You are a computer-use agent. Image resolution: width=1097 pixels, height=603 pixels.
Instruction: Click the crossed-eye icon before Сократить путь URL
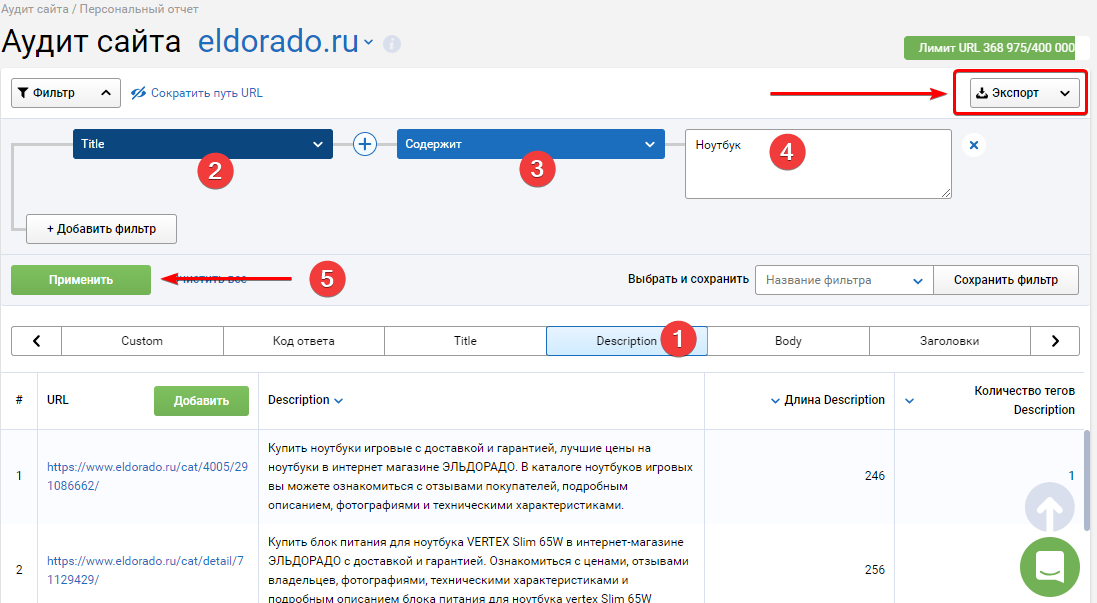(x=139, y=93)
